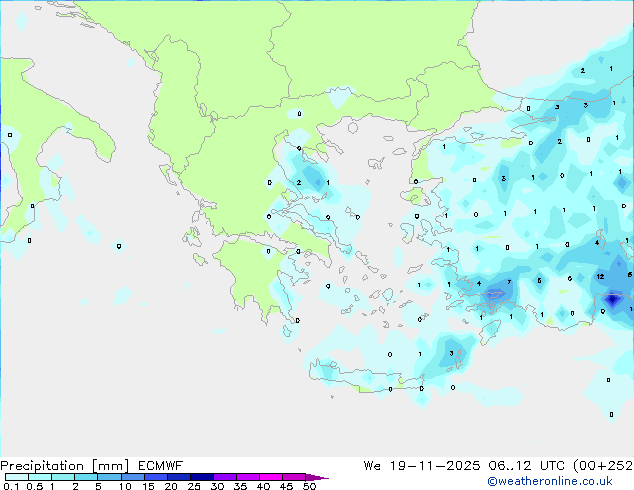Click the 45–50 mm legend color swatch

(294, 477)
